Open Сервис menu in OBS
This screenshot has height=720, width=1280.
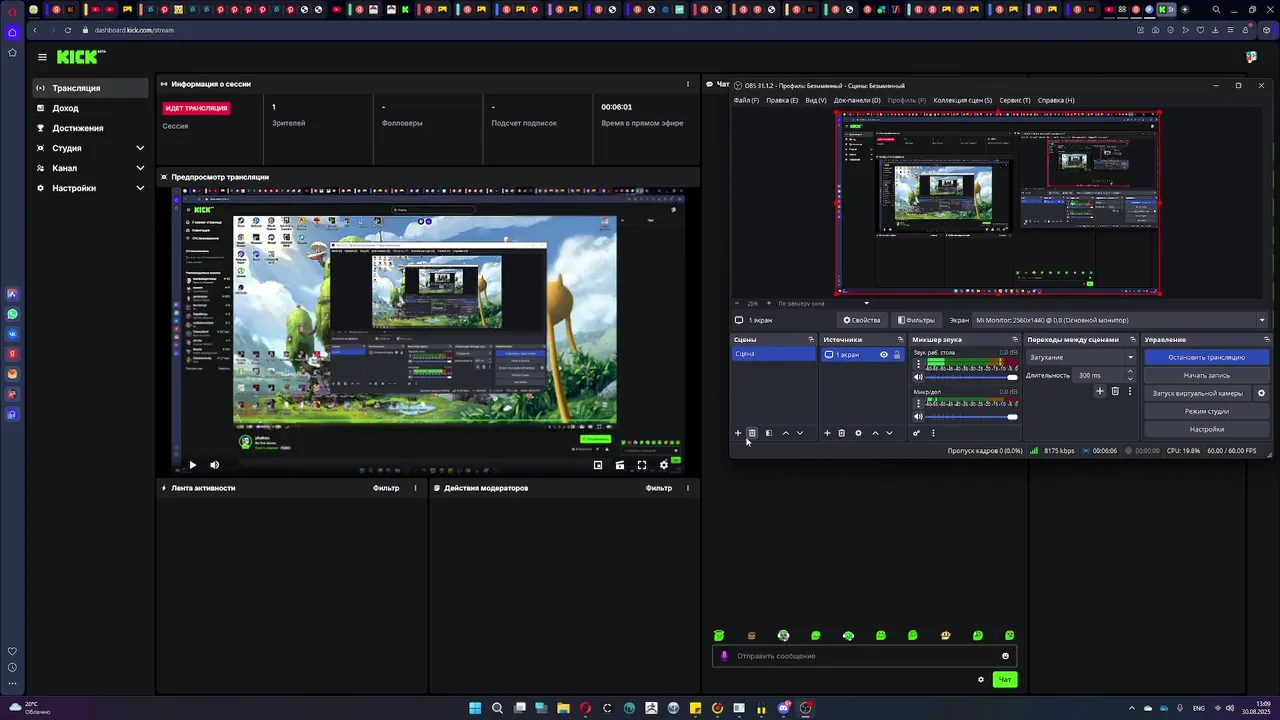pos(1015,100)
